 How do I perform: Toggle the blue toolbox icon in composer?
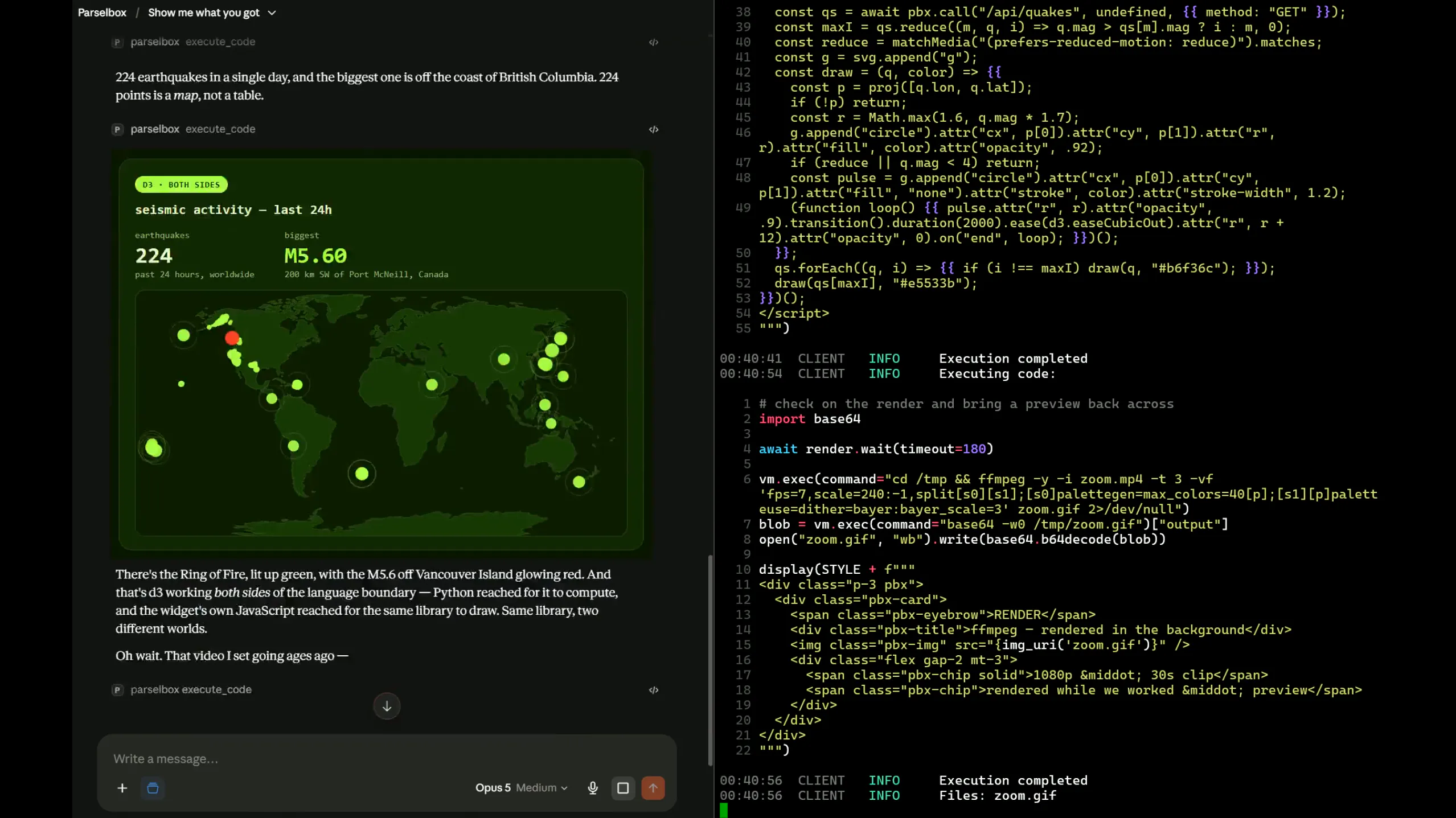click(x=153, y=788)
